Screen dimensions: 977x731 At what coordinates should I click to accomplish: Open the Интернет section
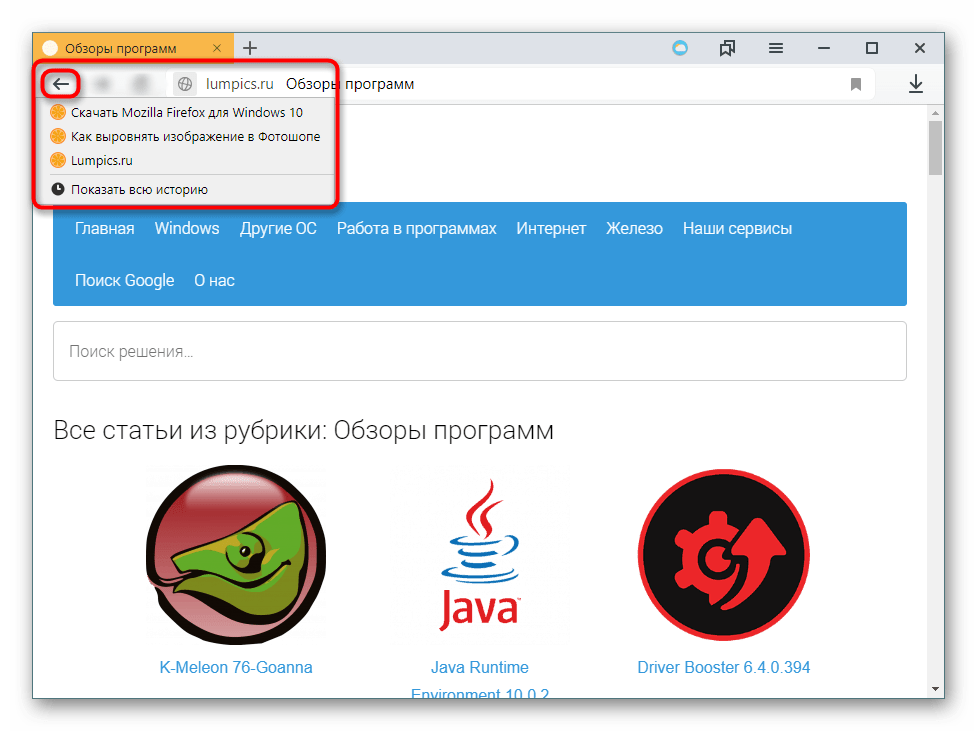pos(551,229)
